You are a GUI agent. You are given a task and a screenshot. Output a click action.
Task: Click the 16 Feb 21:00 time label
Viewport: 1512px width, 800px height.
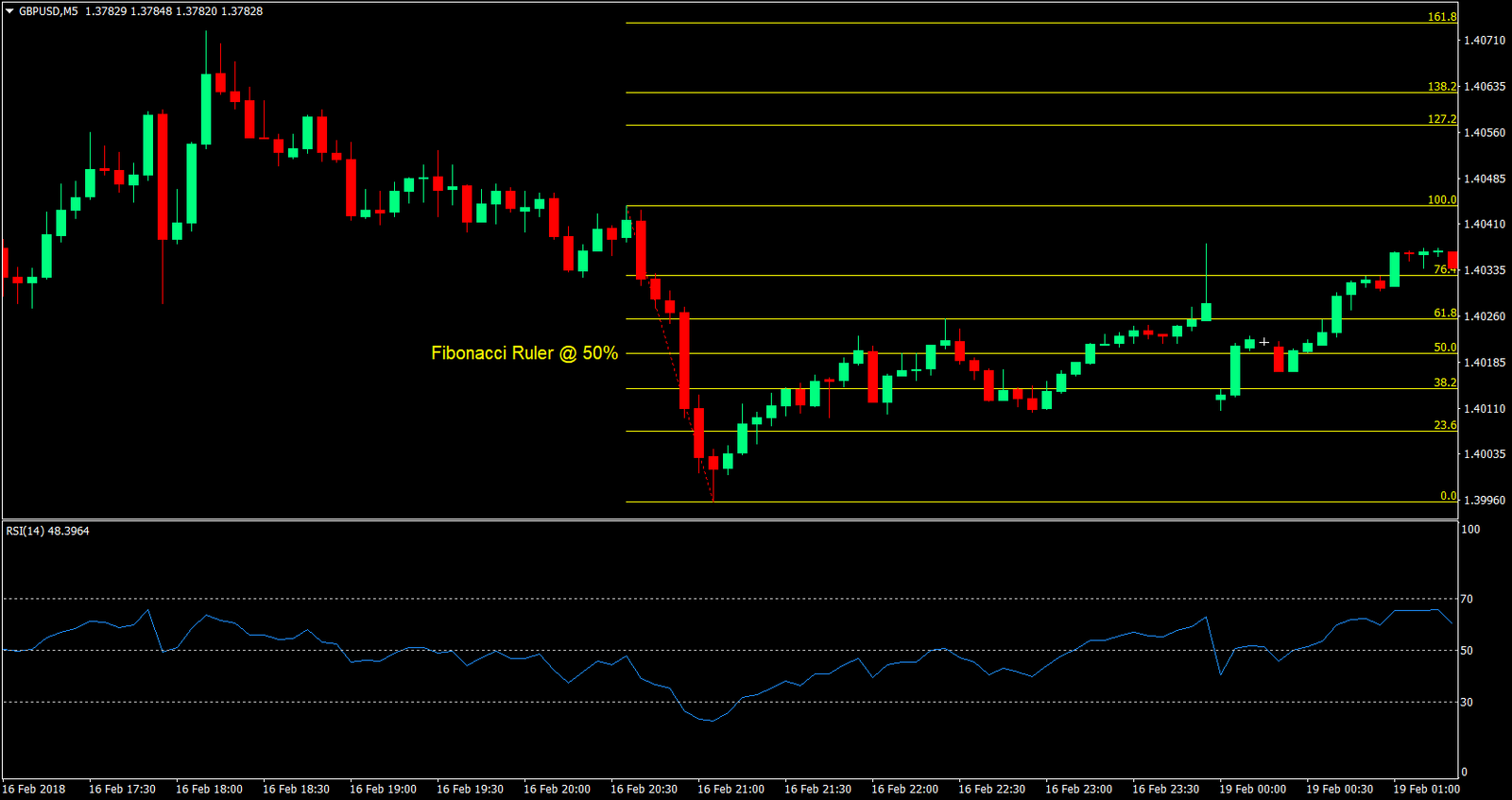pos(730,790)
